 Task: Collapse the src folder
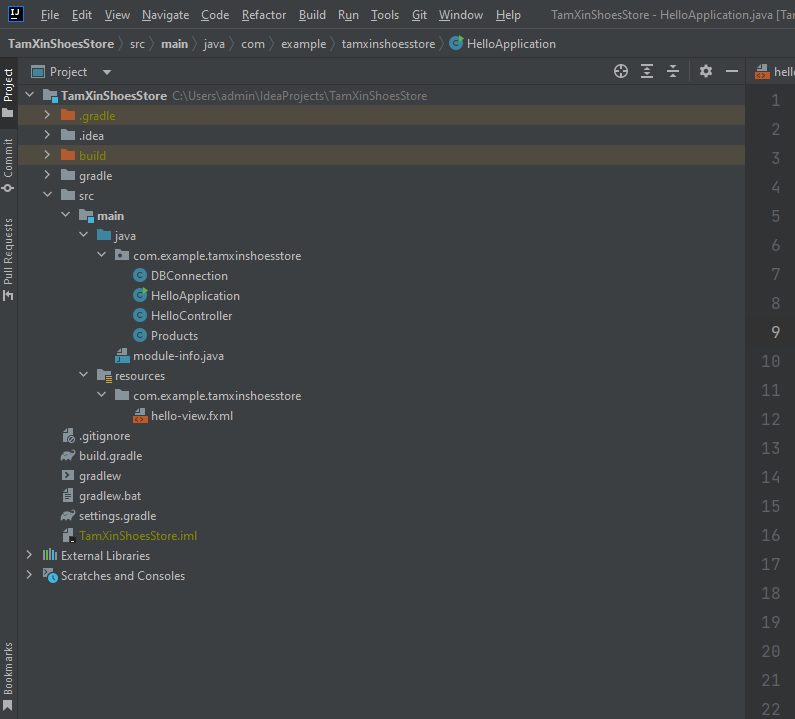point(47,195)
